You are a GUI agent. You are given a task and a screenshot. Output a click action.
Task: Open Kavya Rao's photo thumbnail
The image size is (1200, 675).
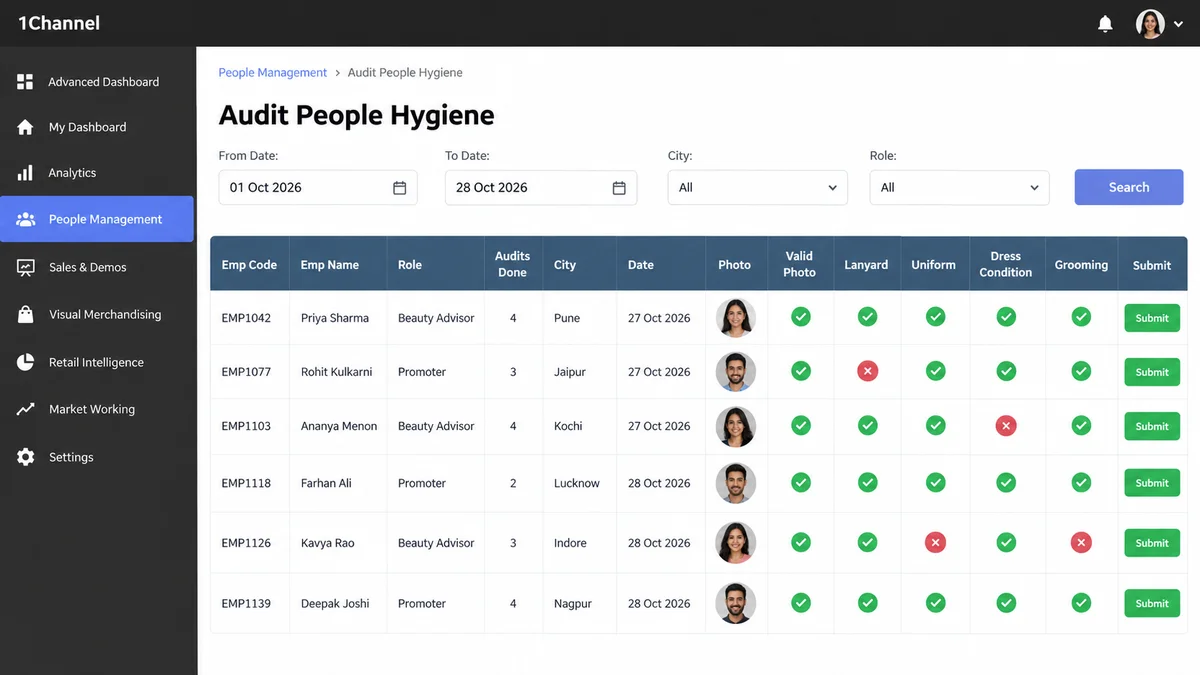pyautogui.click(x=735, y=543)
